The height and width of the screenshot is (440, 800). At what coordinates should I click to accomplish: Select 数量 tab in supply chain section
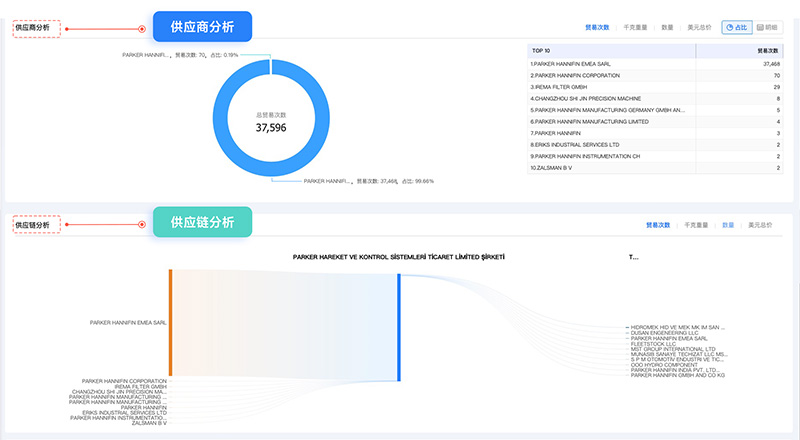coord(728,225)
